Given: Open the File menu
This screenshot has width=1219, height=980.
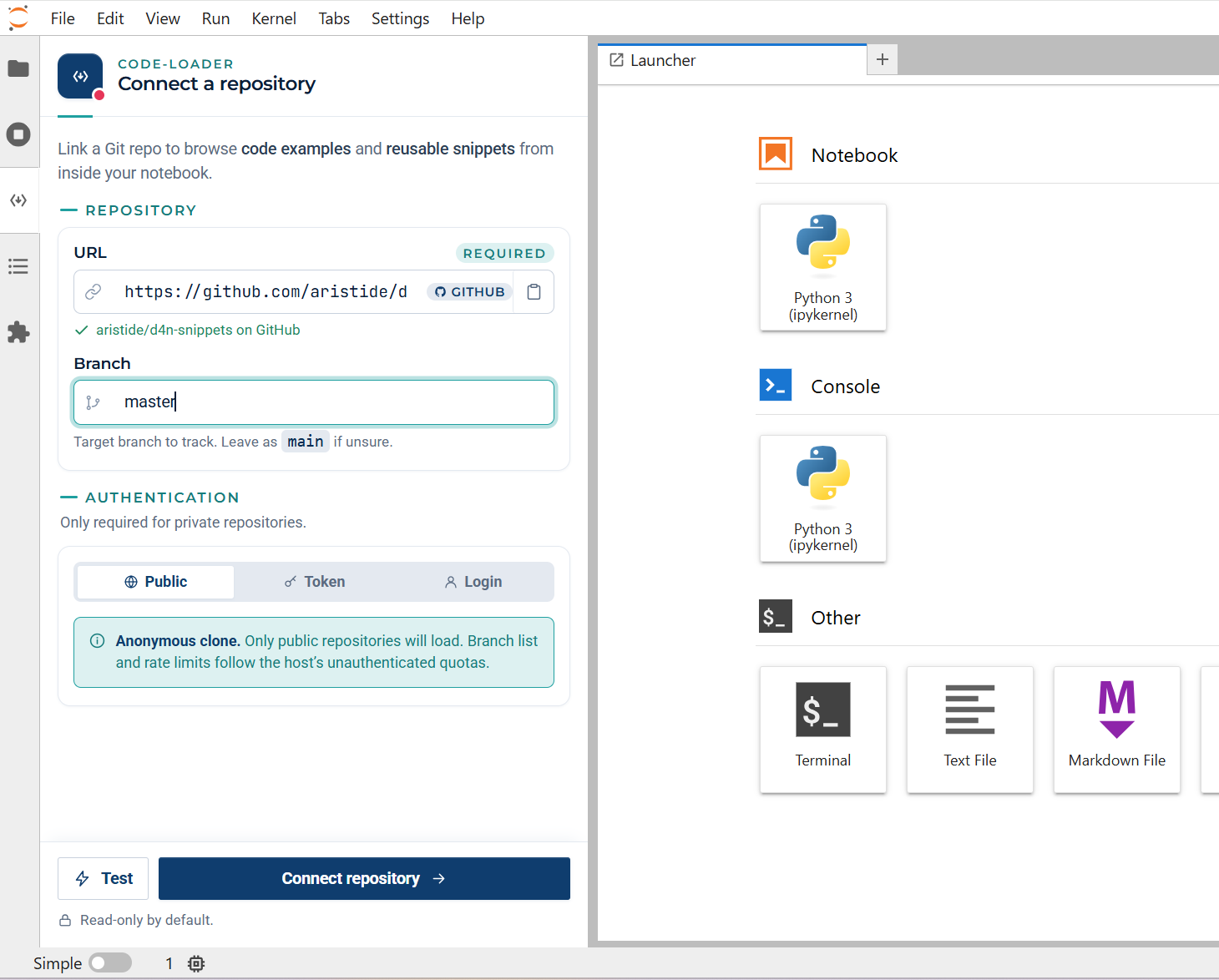Looking at the screenshot, I should [x=63, y=18].
